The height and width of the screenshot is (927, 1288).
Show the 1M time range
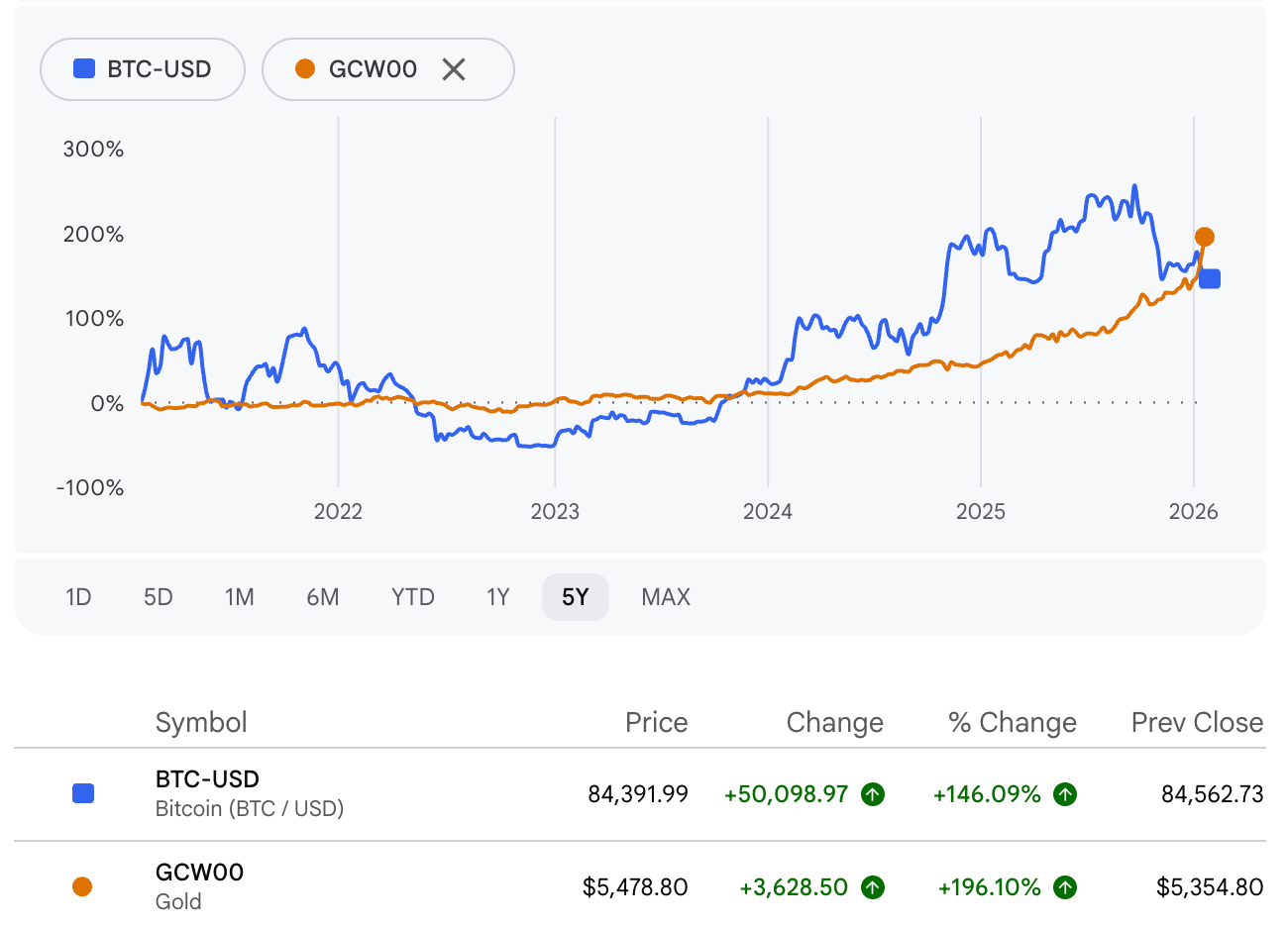click(x=240, y=597)
